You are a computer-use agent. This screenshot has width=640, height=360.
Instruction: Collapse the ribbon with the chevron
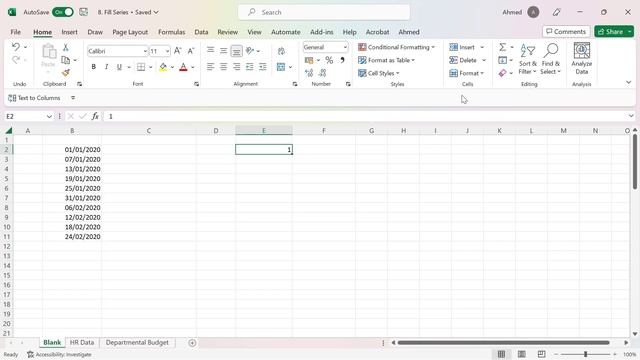tap(629, 82)
